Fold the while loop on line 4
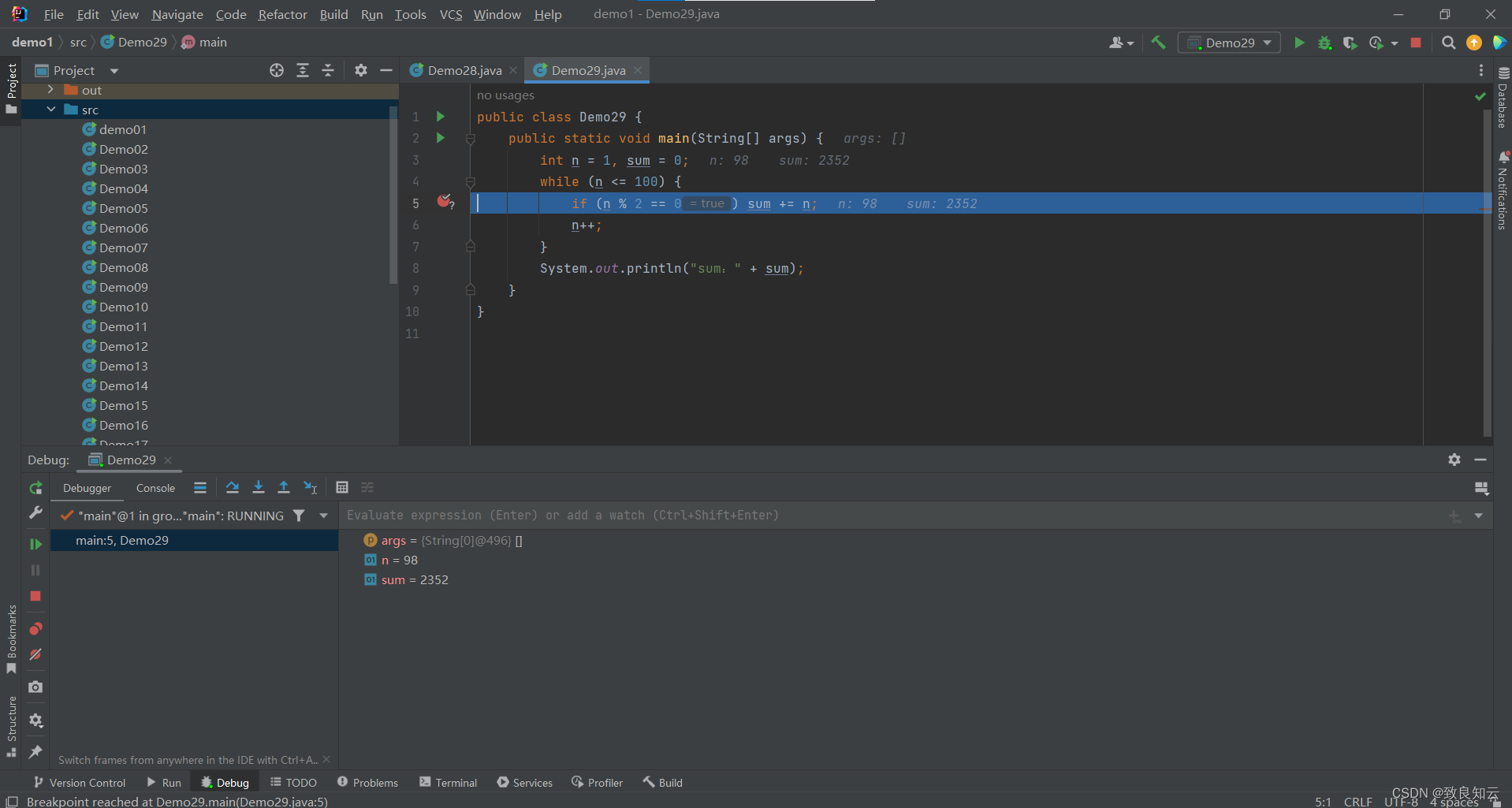1512x808 pixels. (471, 182)
